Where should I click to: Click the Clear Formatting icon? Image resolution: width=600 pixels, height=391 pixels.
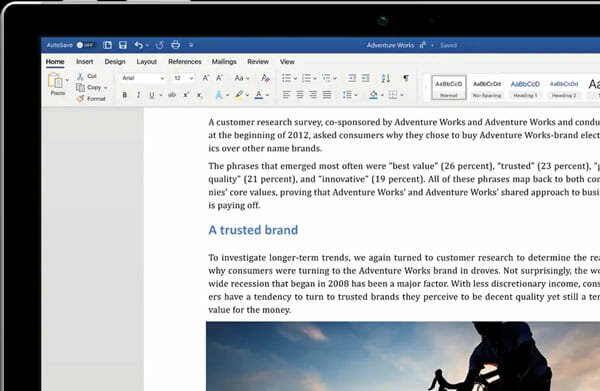pos(265,78)
